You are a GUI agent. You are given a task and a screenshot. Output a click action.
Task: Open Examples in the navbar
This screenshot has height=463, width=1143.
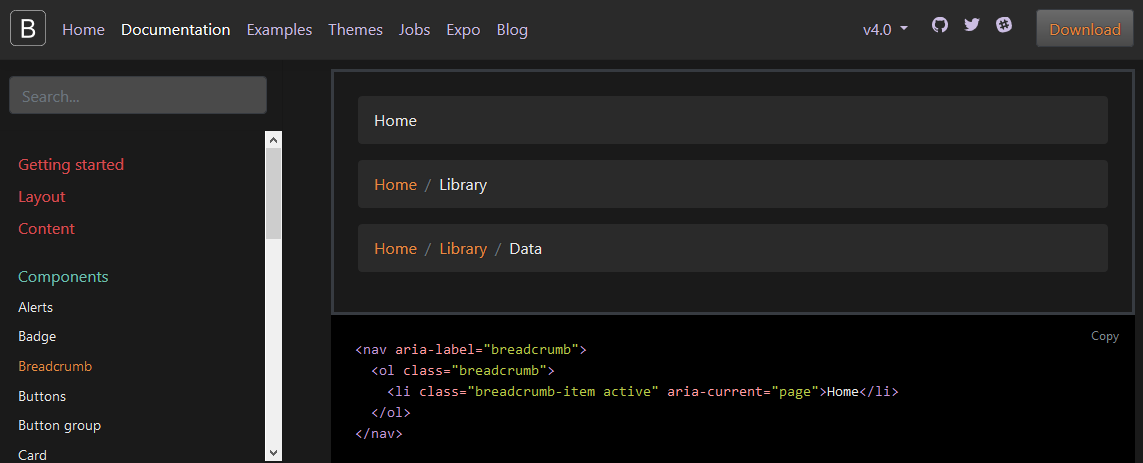tap(279, 30)
